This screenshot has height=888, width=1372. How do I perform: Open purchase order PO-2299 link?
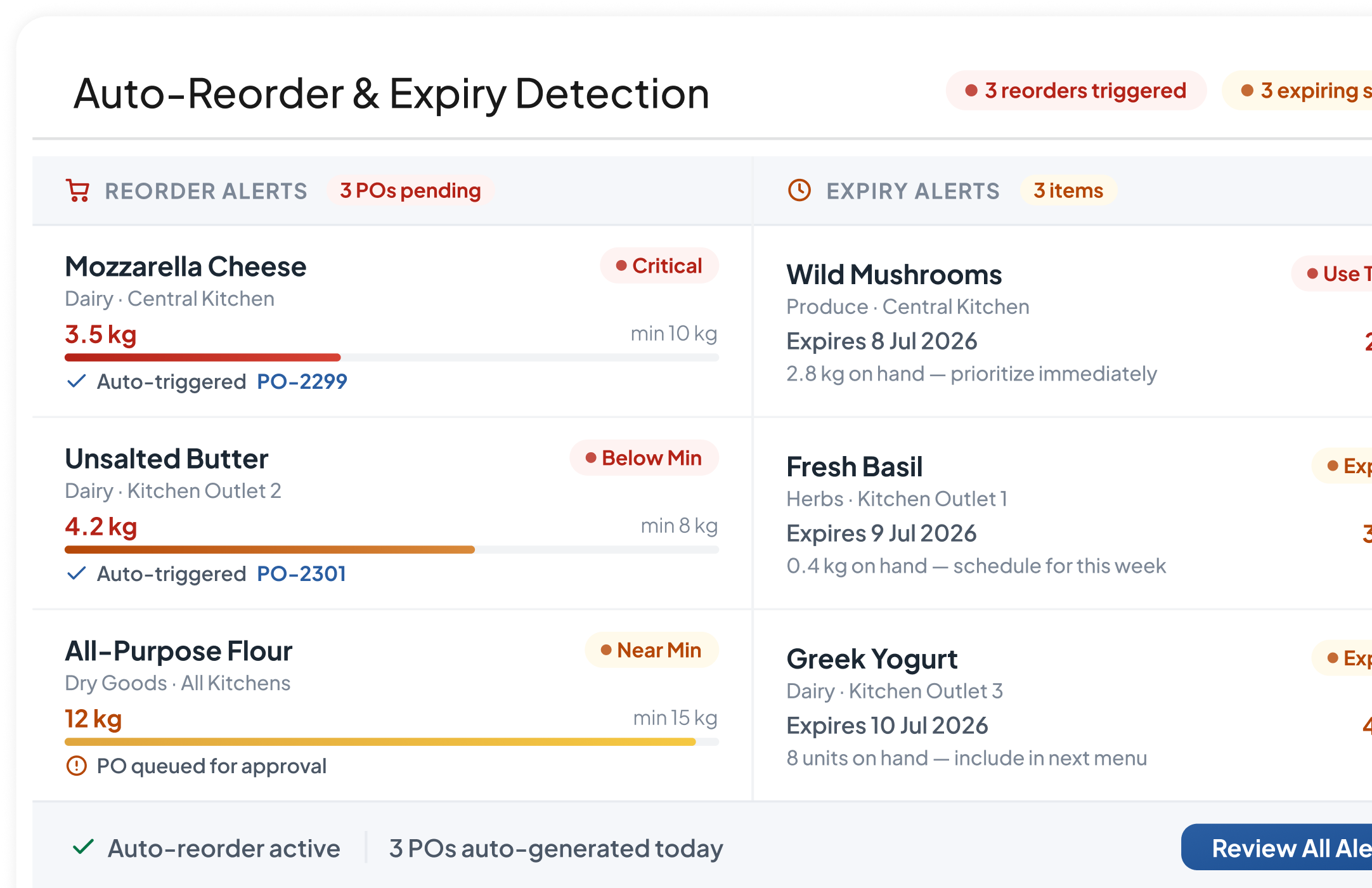302,381
